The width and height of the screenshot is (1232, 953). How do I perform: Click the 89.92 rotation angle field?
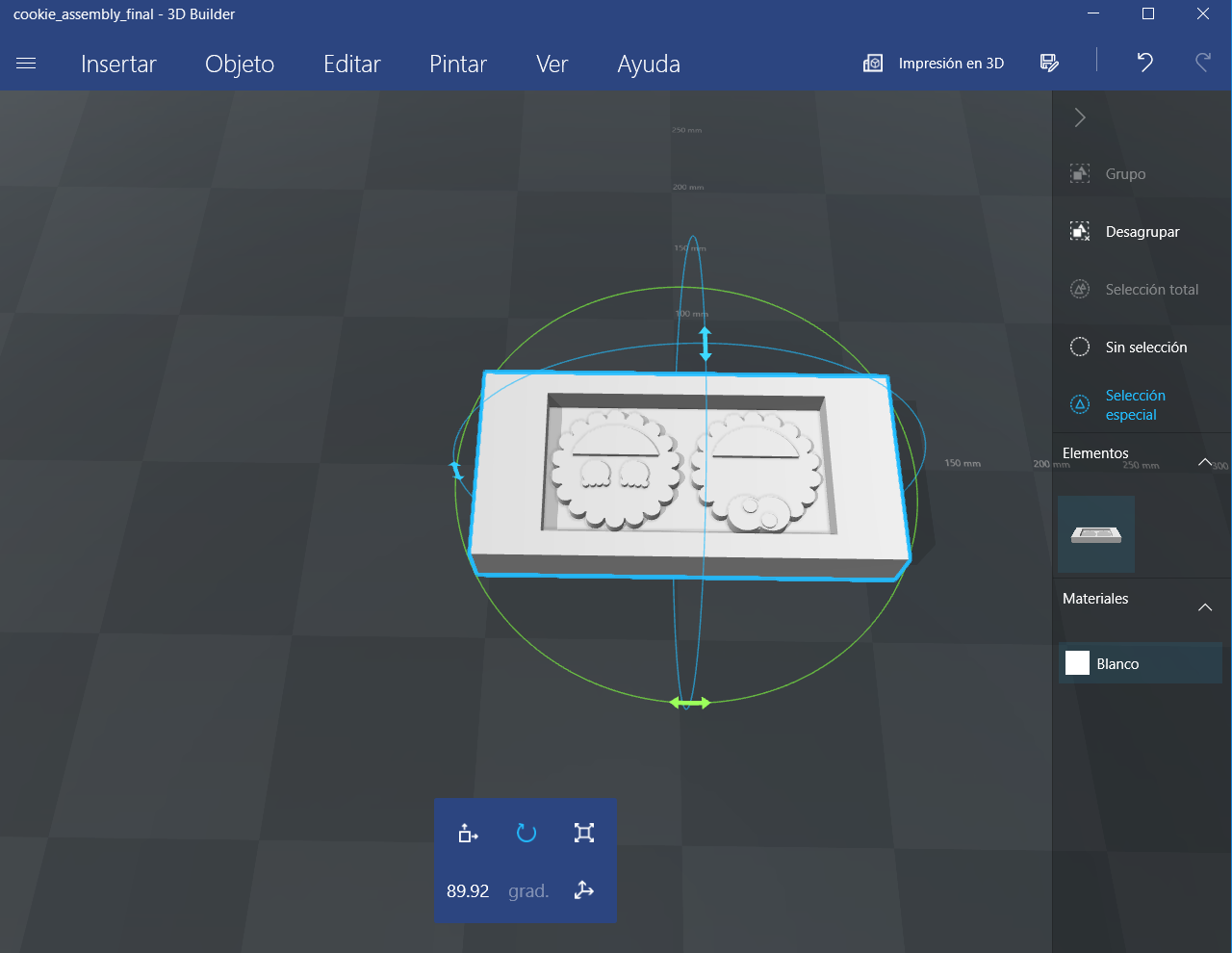click(x=468, y=891)
